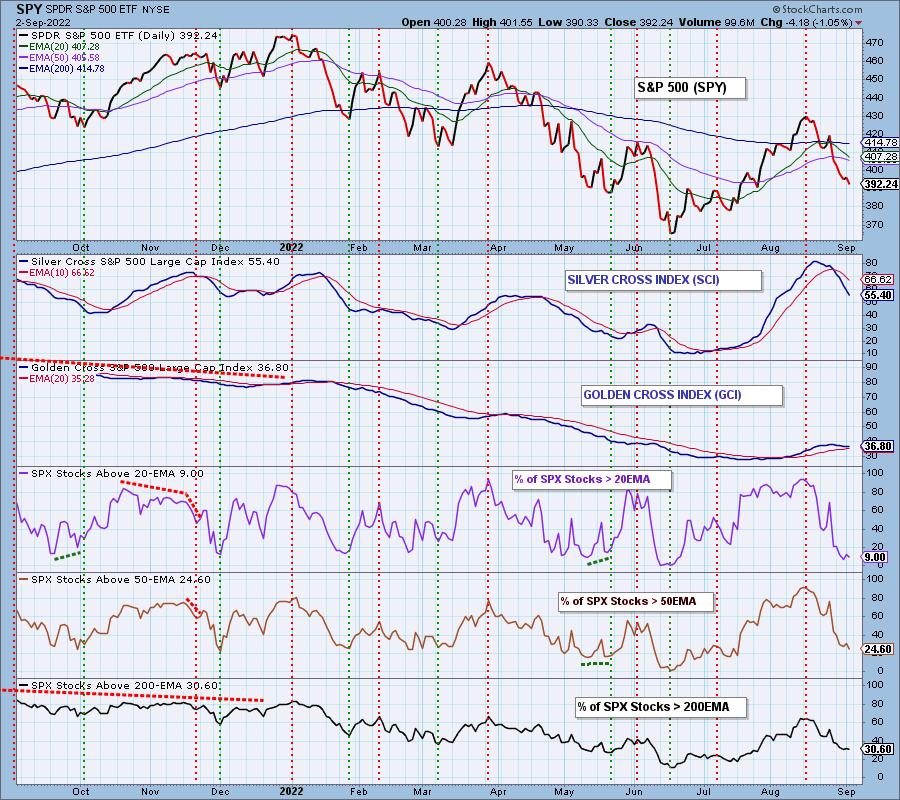Click the 'GOLDEN CROSS INDEX (GCI)' label box
Image resolution: width=900 pixels, height=800 pixels.
[x=682, y=395]
